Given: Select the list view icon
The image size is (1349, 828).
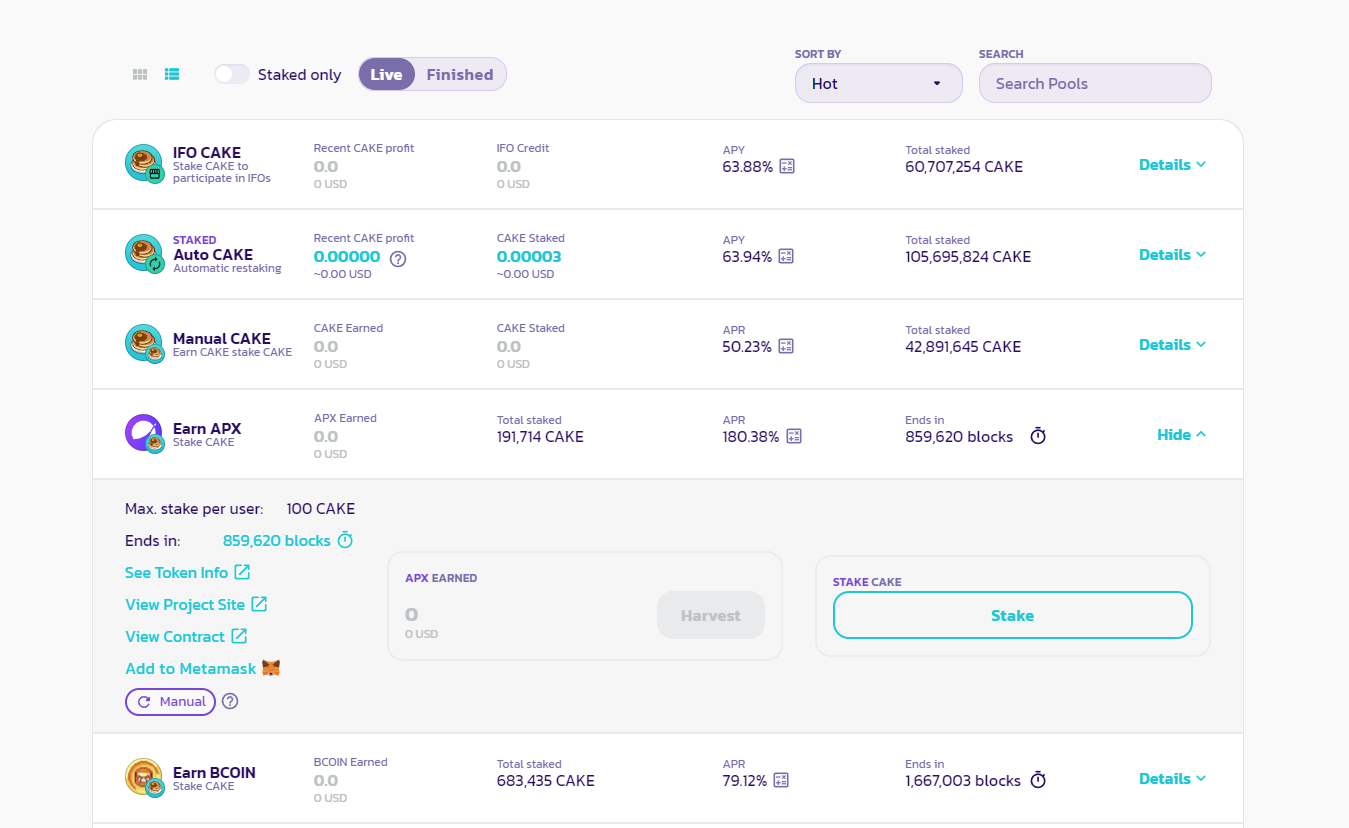Looking at the screenshot, I should [x=172, y=74].
